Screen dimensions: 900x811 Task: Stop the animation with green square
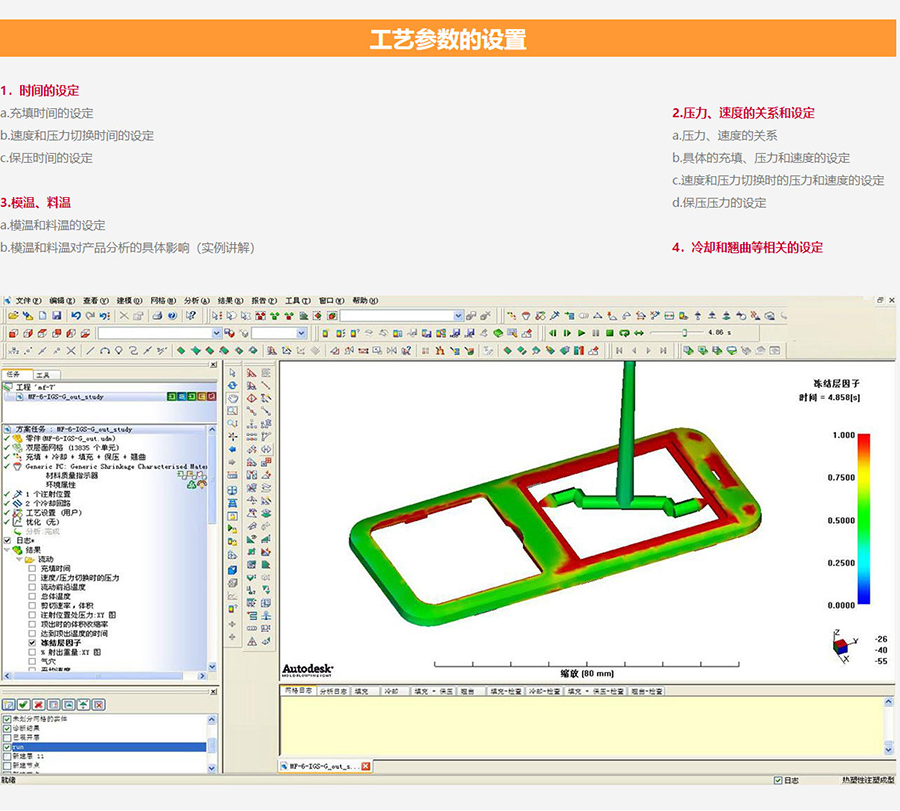click(610, 333)
